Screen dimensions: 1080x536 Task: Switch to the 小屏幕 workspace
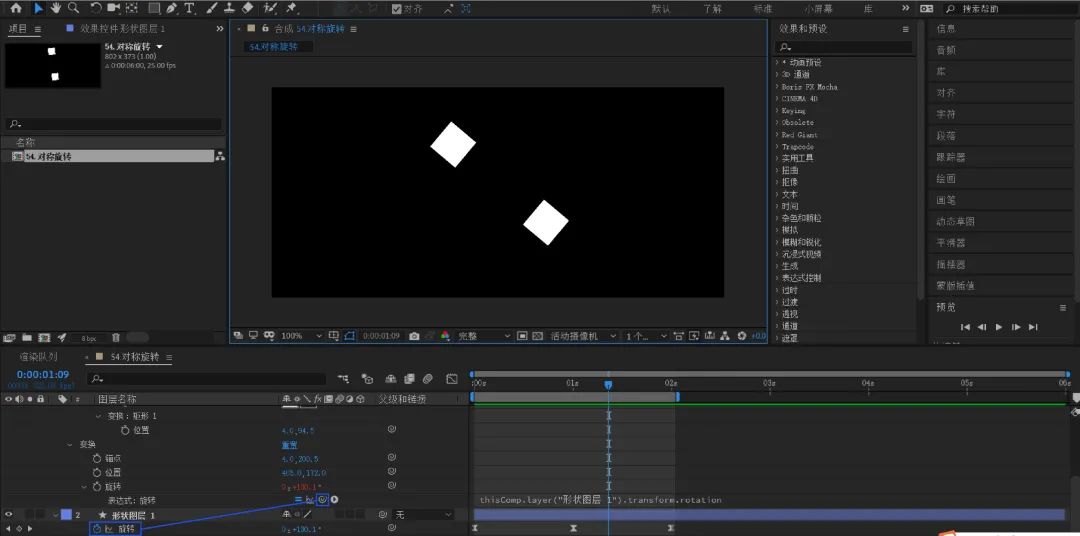(x=818, y=9)
